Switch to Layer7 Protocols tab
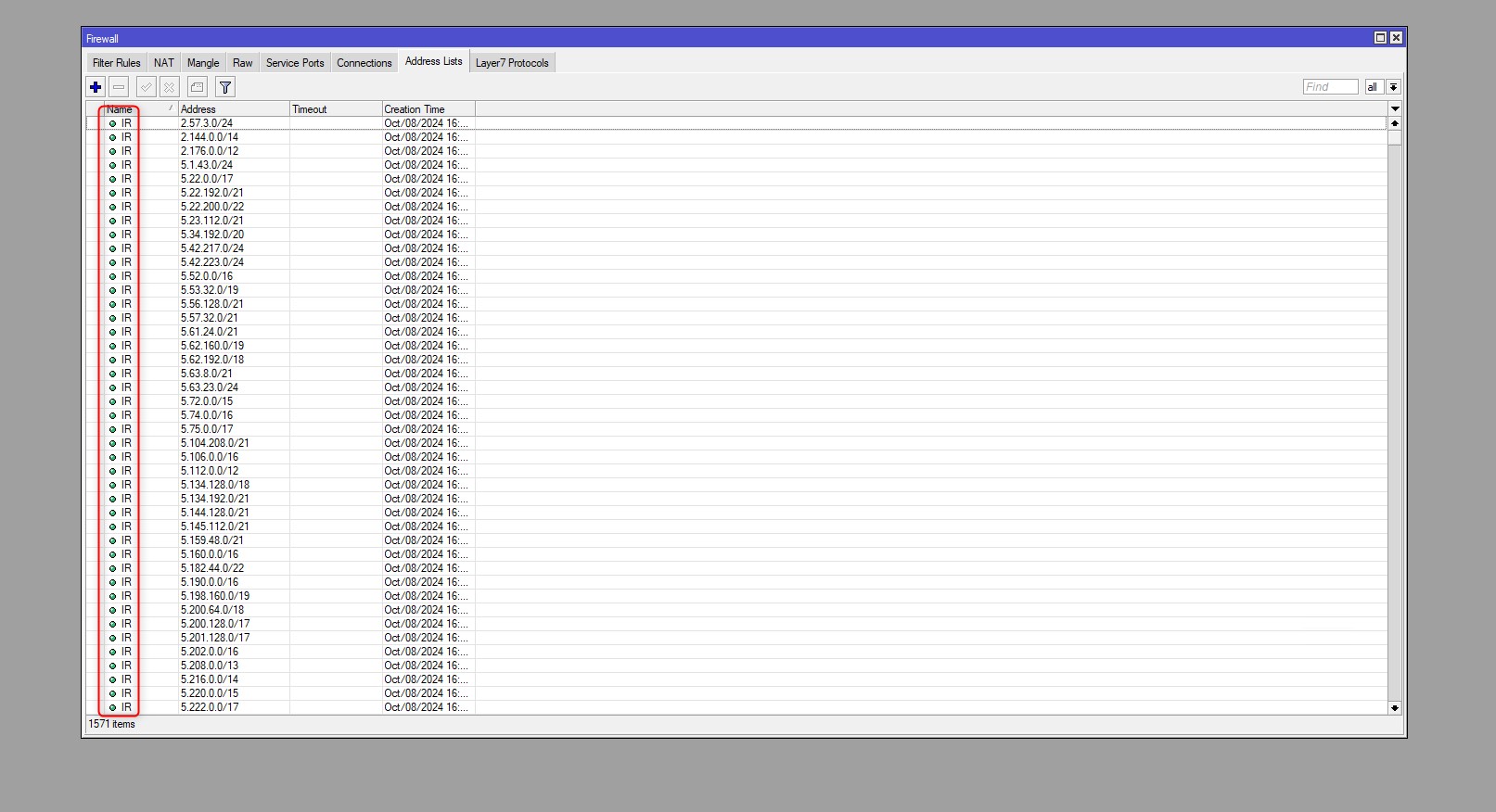 pyautogui.click(x=512, y=63)
